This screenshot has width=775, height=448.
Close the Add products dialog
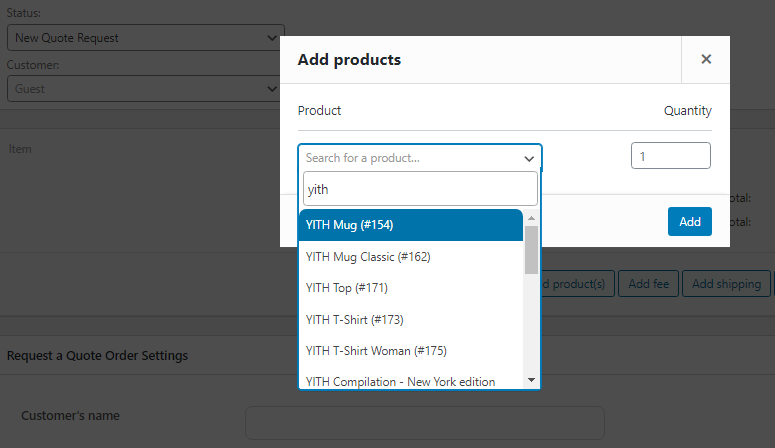[706, 59]
